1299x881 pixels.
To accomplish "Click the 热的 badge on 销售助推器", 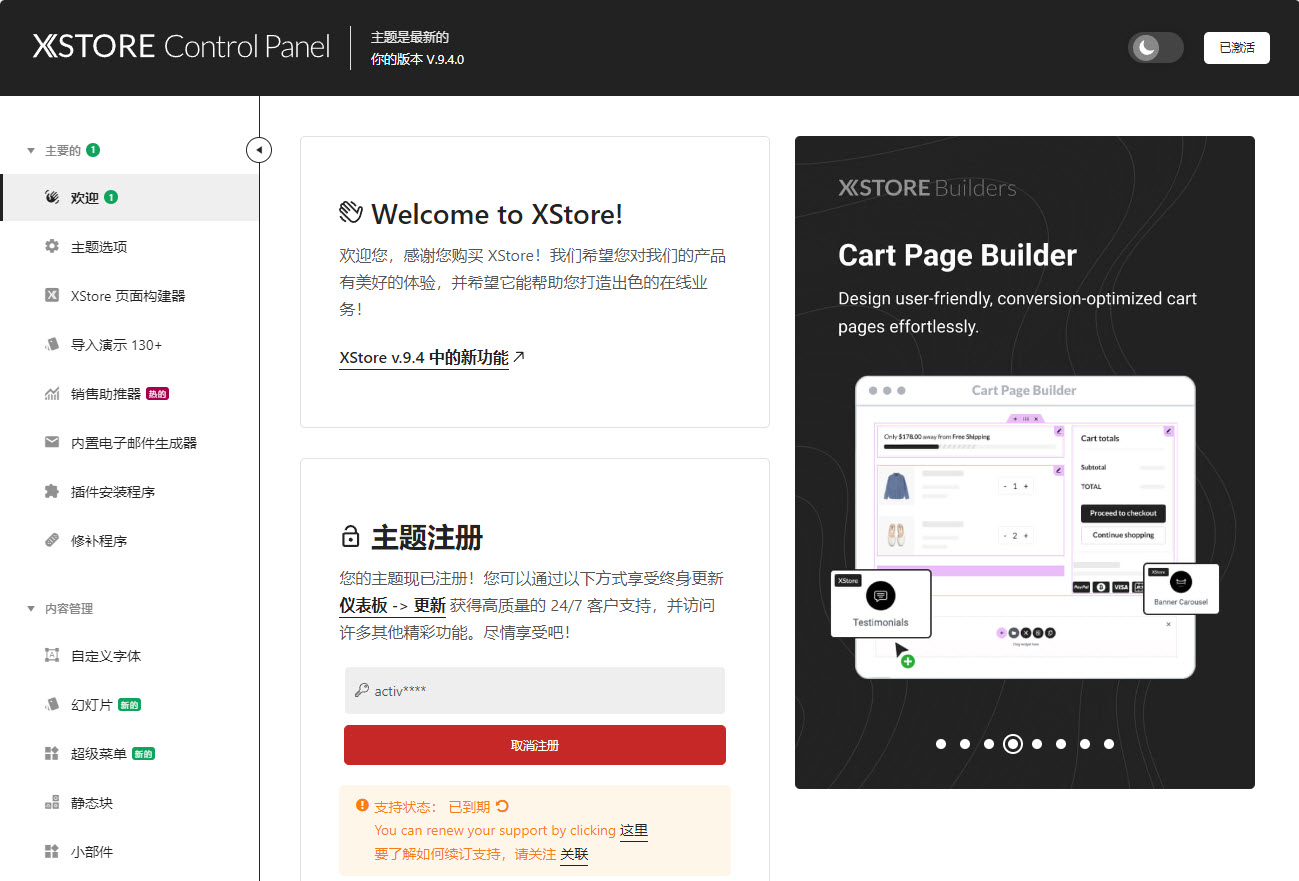I will 158,393.
